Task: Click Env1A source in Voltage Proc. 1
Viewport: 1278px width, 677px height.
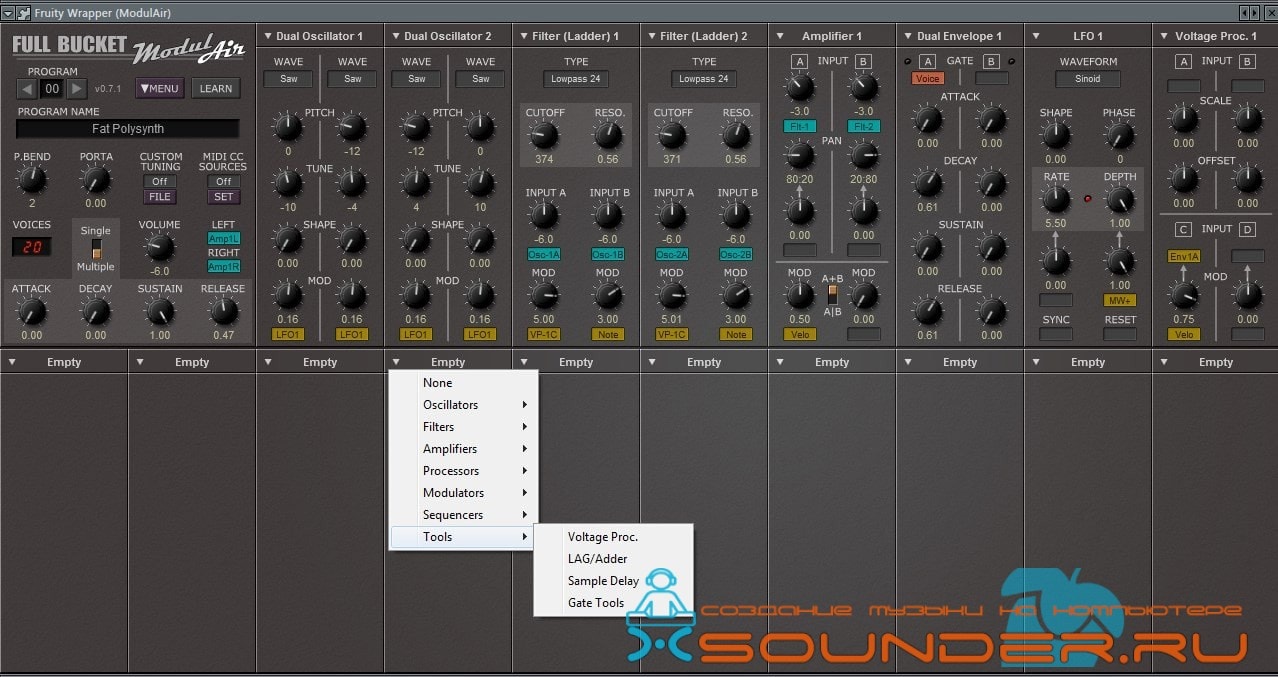Action: coord(1184,256)
